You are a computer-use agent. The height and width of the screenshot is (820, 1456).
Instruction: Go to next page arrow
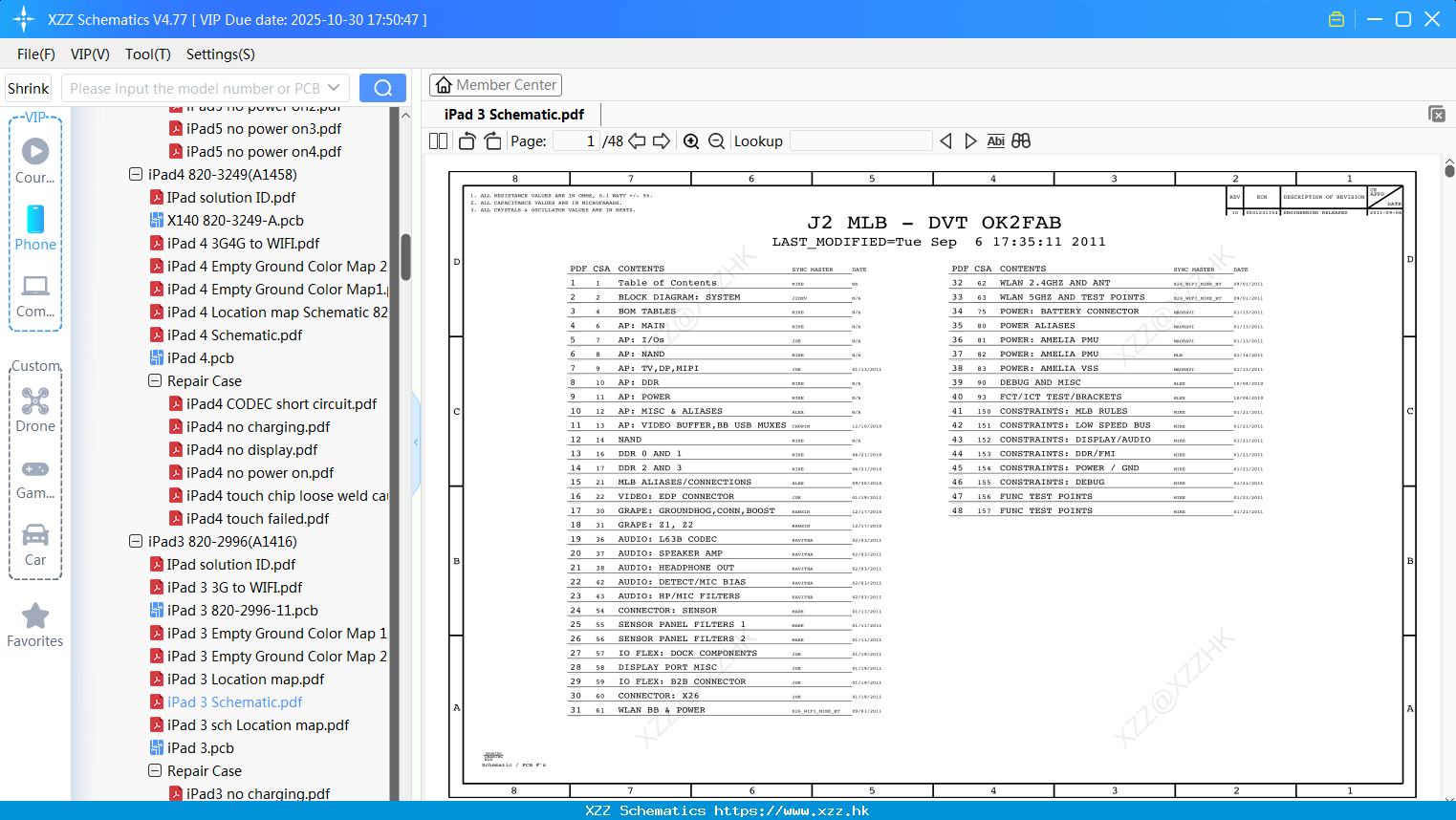662,141
